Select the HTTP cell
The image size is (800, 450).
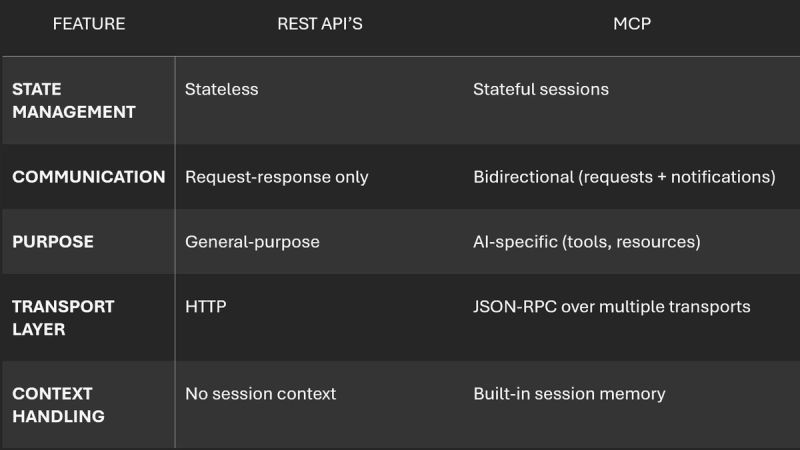click(205, 306)
